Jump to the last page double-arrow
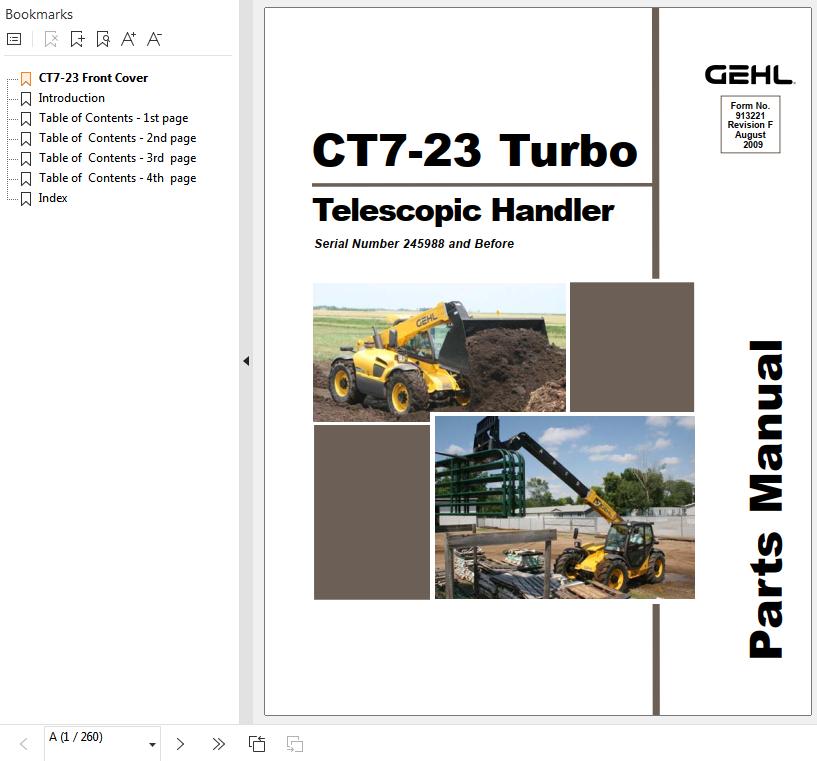The height and width of the screenshot is (761, 817). (219, 744)
